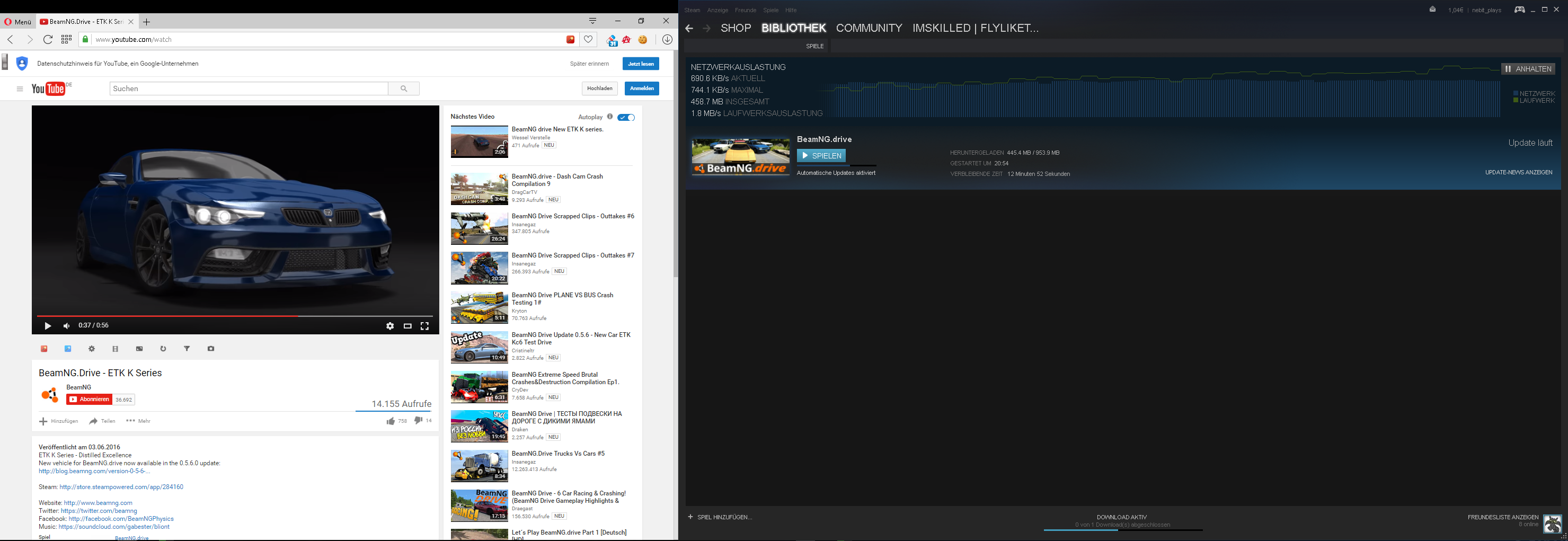Launch Steam Big Picture controller icon
Screen dimensions: 1568x541
1519,9
